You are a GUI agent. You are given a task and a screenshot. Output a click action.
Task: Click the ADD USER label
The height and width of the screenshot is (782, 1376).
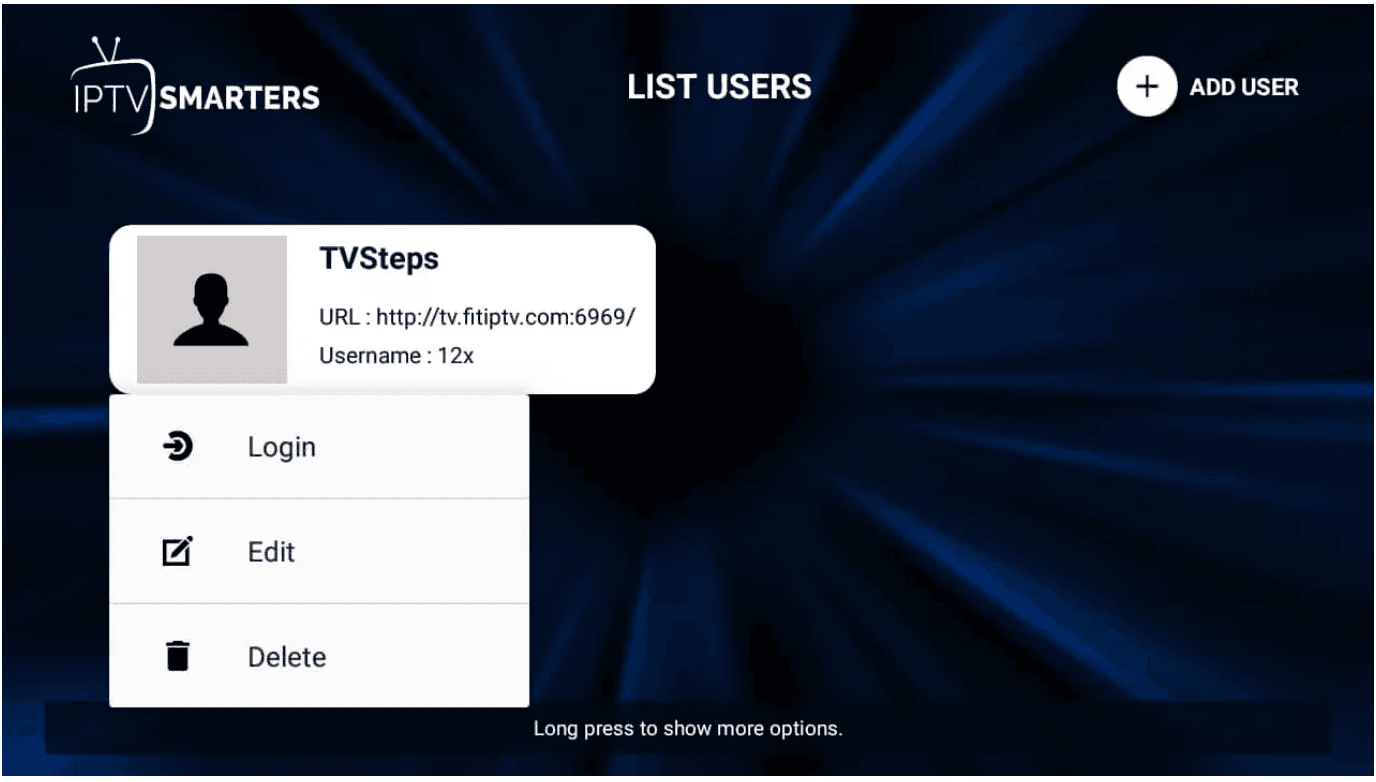click(1243, 87)
